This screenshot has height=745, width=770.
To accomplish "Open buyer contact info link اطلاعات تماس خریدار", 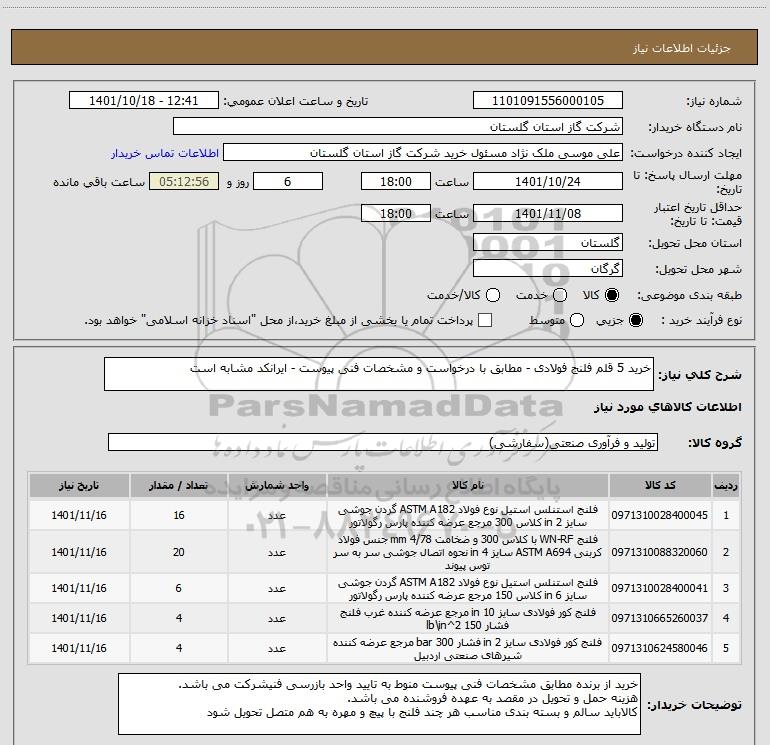I will coord(165,153).
